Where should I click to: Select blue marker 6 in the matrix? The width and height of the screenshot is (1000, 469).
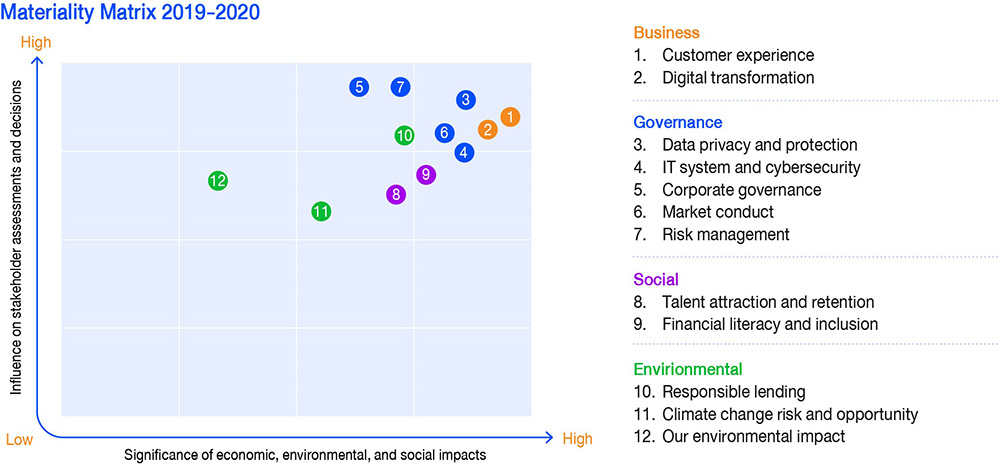point(445,132)
